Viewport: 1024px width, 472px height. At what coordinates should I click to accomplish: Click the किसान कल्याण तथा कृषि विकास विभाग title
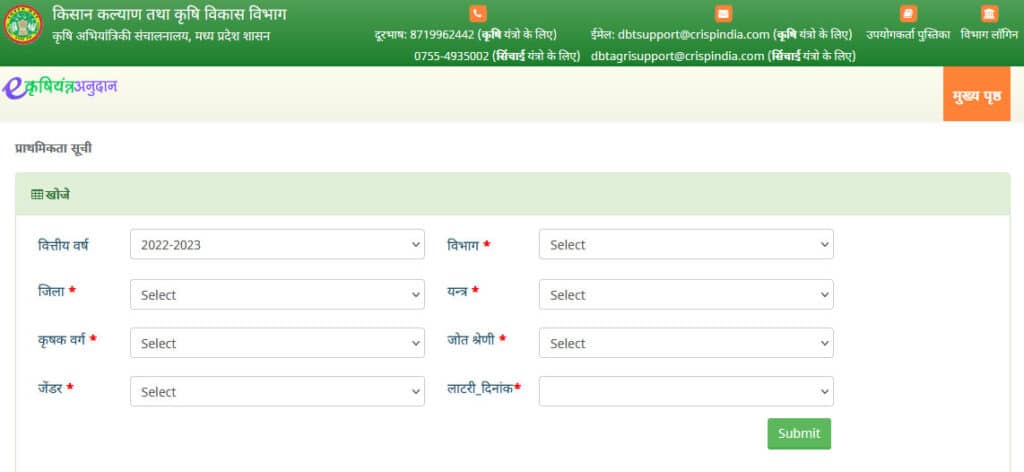[x=169, y=14]
